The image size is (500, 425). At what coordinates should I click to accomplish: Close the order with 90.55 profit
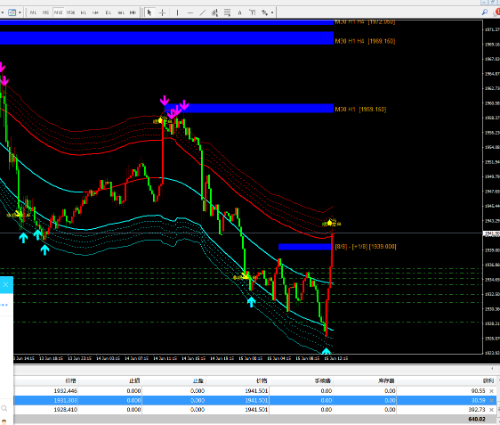(x=491, y=391)
